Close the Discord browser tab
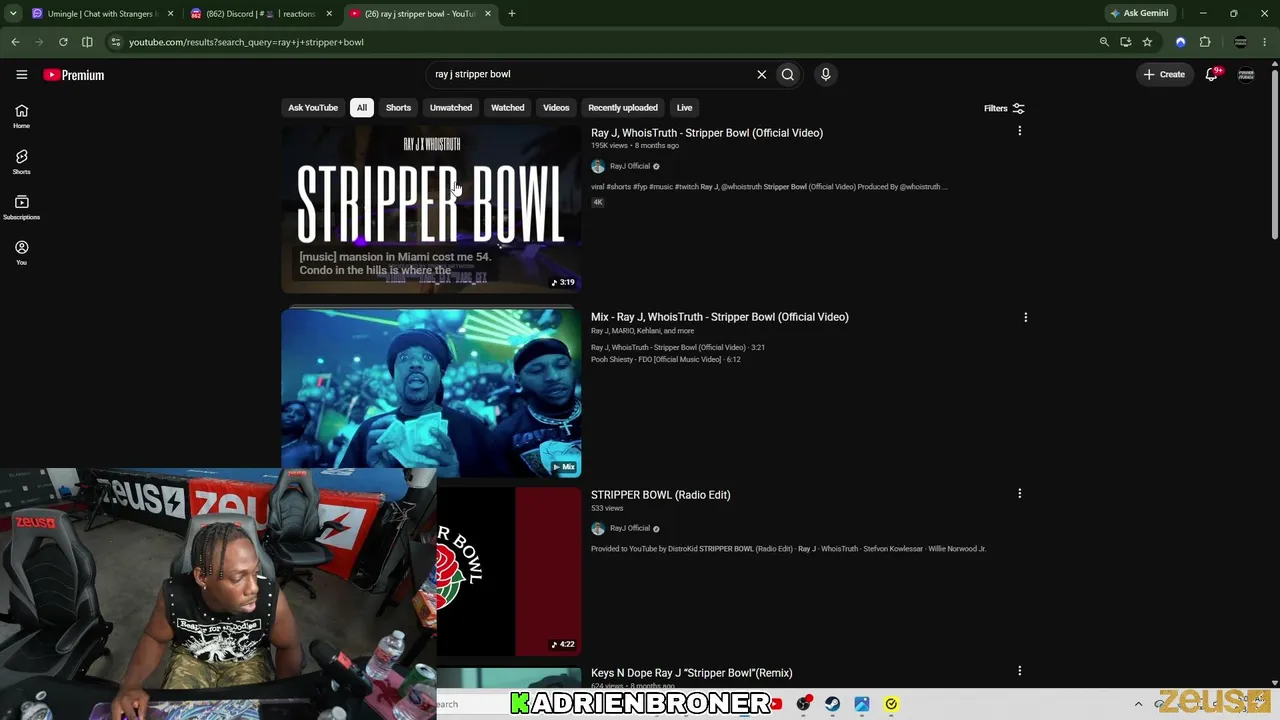 click(329, 14)
